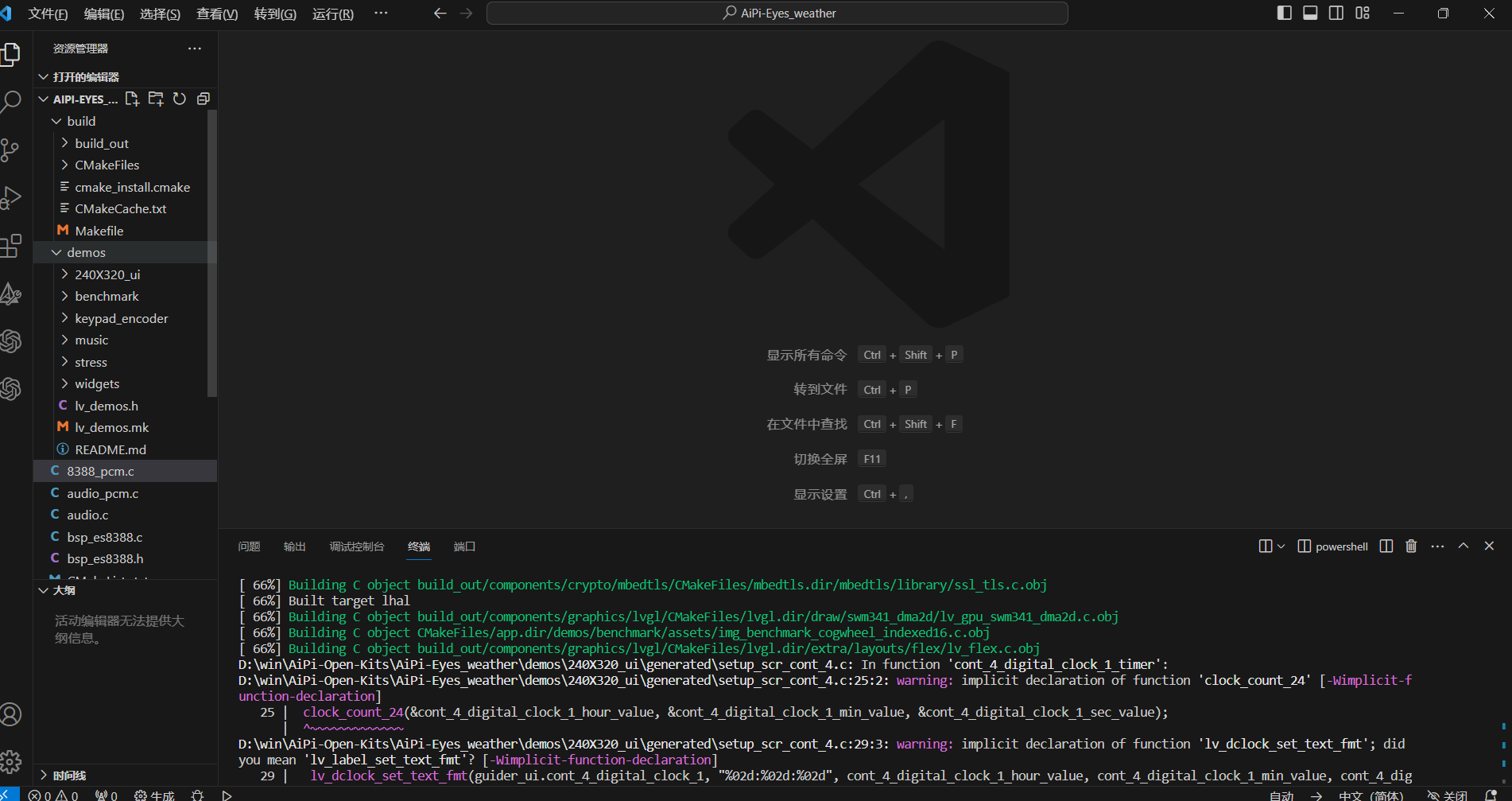1512x801 pixels.
Task: Open the Go menu
Action: [x=275, y=14]
